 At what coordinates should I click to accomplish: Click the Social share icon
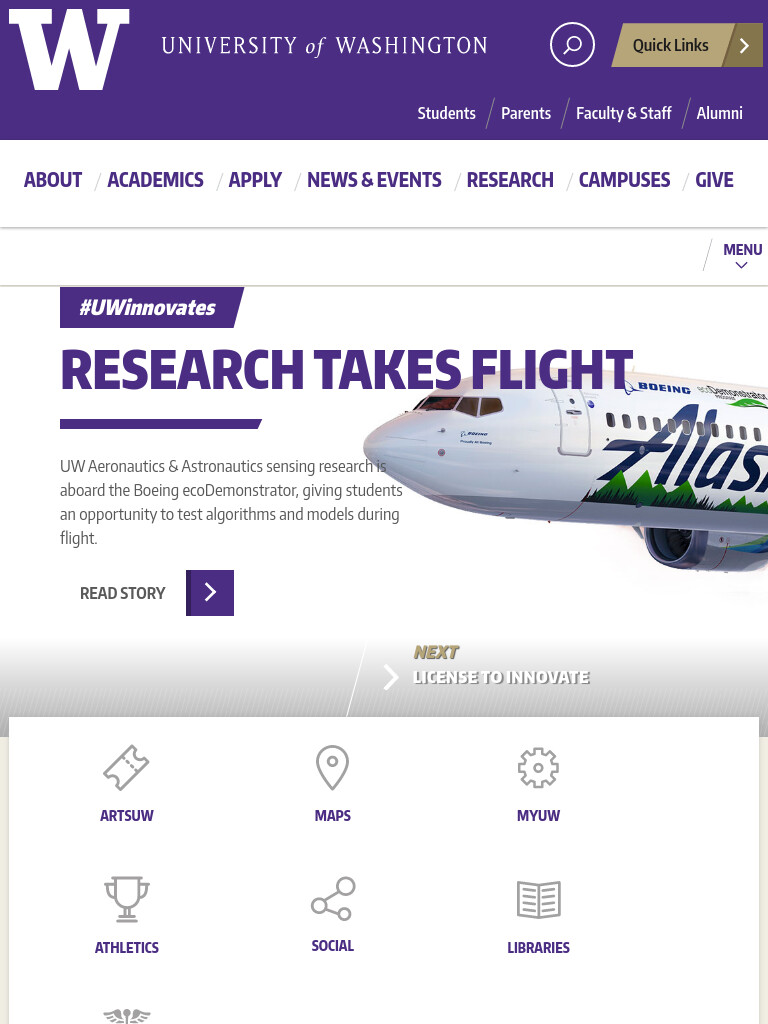[x=333, y=899]
